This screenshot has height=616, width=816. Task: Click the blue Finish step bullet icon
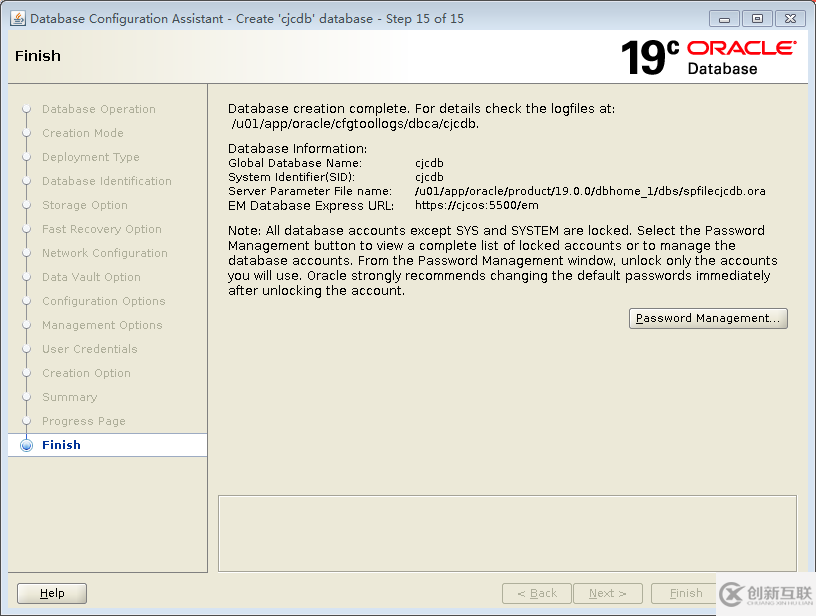click(x=27, y=445)
